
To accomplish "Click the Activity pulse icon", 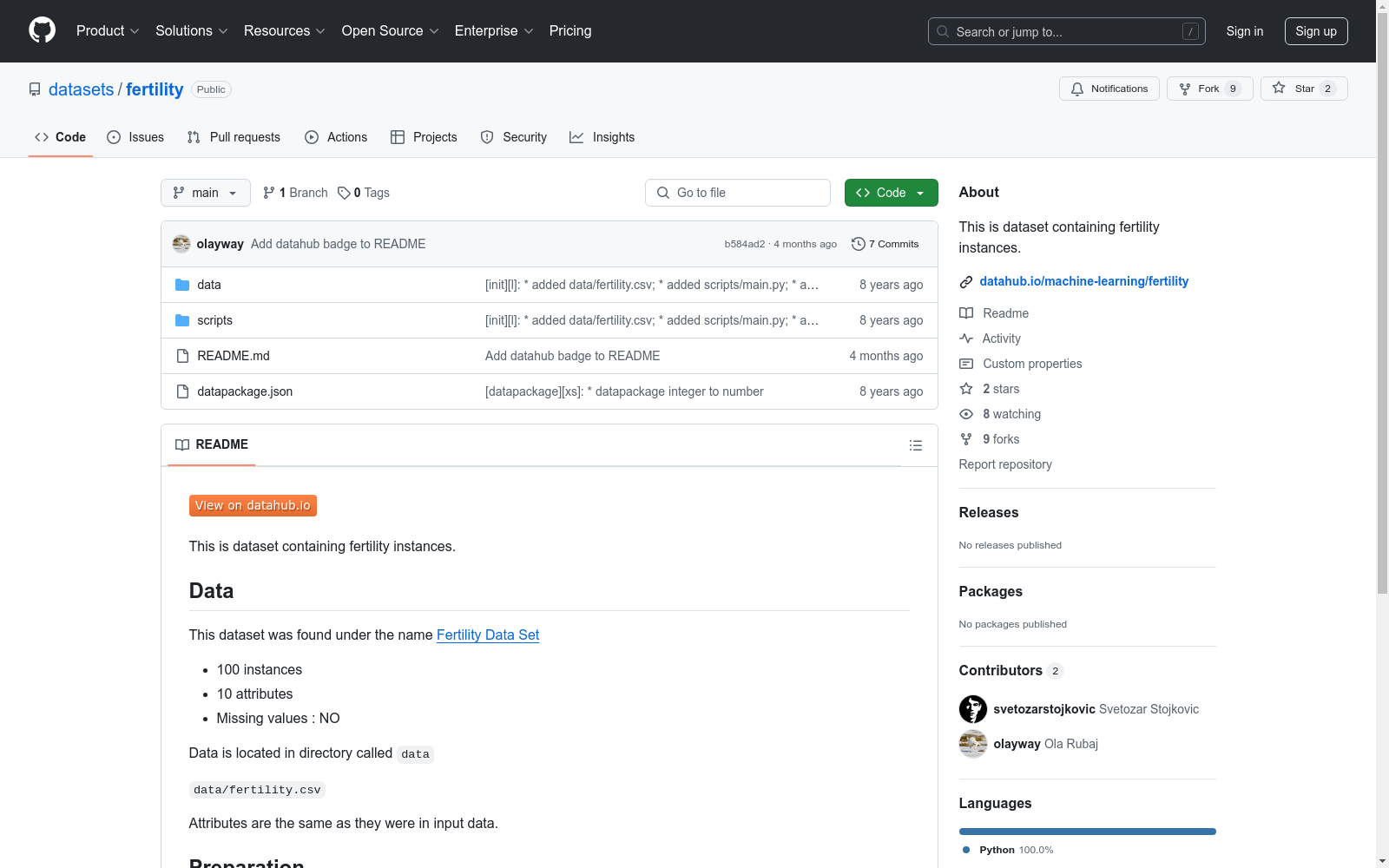I will coord(966,339).
